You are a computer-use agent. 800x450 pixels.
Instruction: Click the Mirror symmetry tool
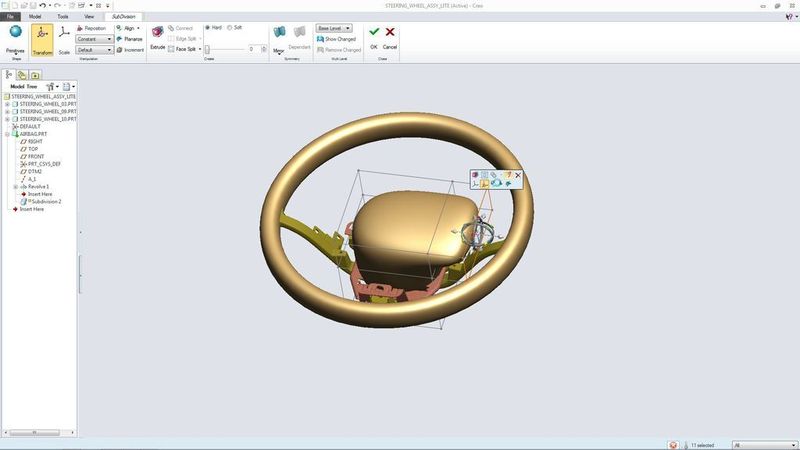point(279,39)
